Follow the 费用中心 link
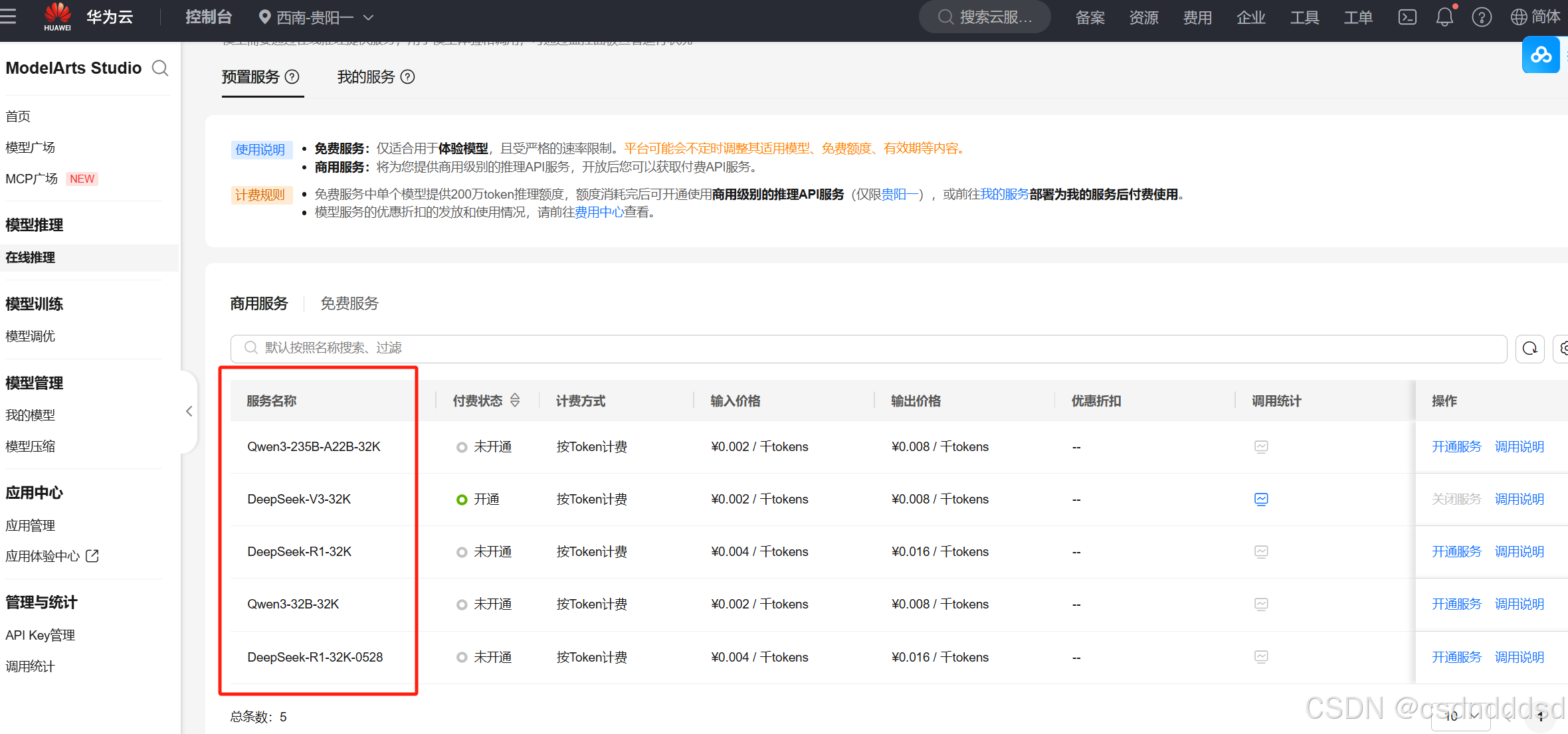The image size is (1568, 734). pyautogui.click(x=599, y=213)
